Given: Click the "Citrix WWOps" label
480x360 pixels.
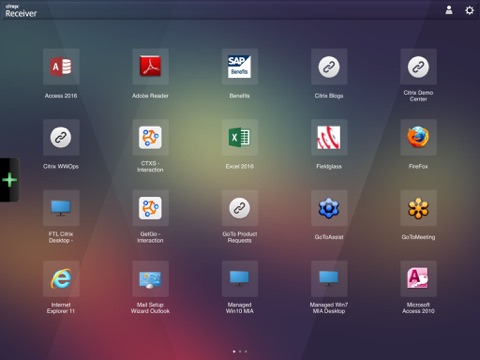Looking at the screenshot, I should [61, 166].
